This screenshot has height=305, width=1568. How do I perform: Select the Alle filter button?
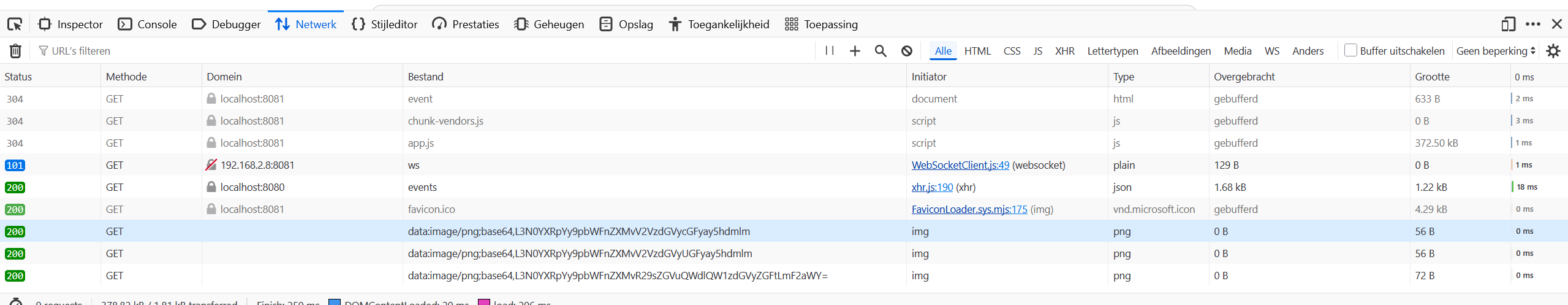coord(943,51)
